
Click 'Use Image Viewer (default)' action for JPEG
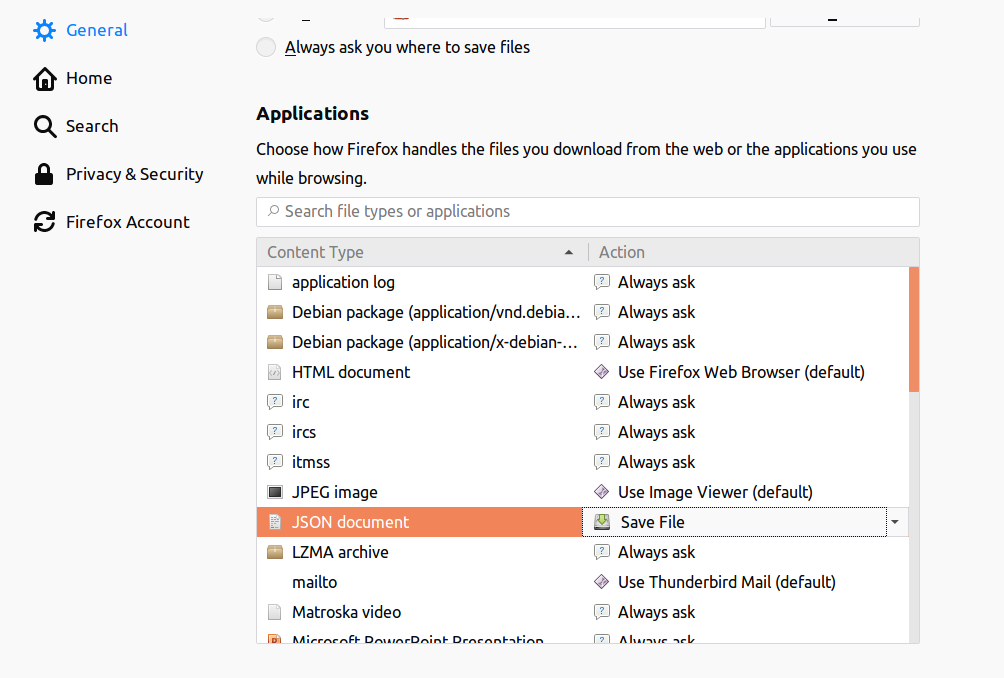715,492
